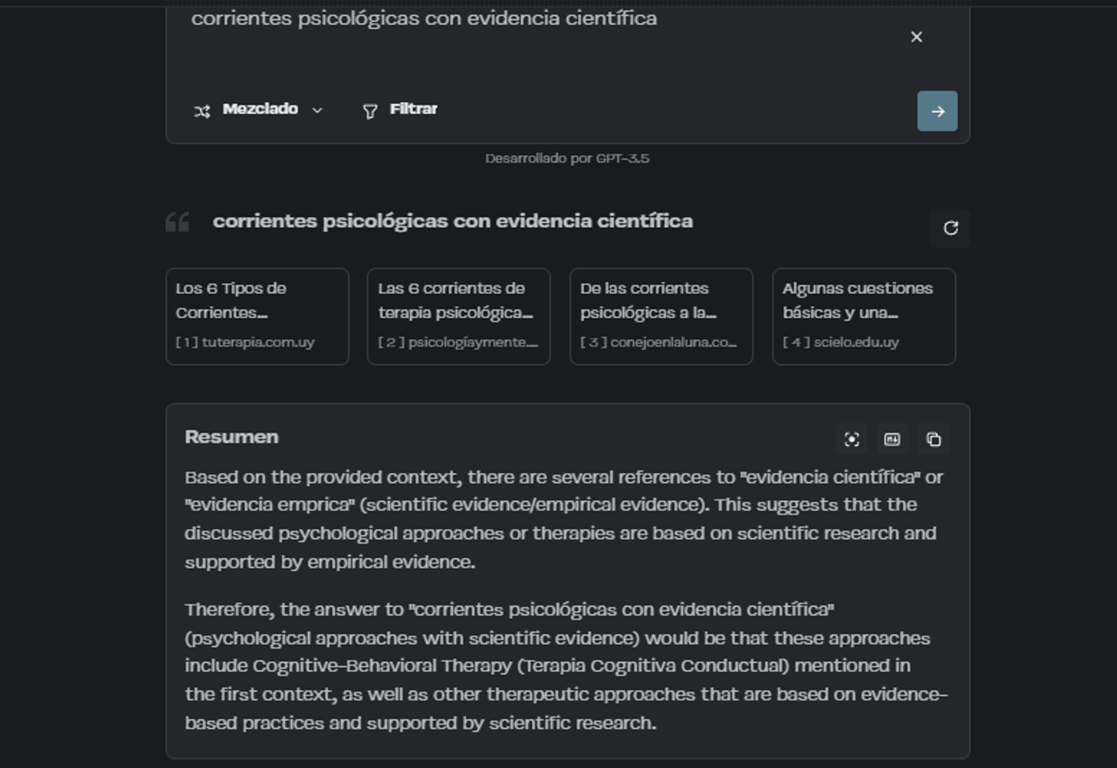The width and height of the screenshot is (1117, 768).
Task: Clear the search query with the X
Action: click(x=916, y=37)
